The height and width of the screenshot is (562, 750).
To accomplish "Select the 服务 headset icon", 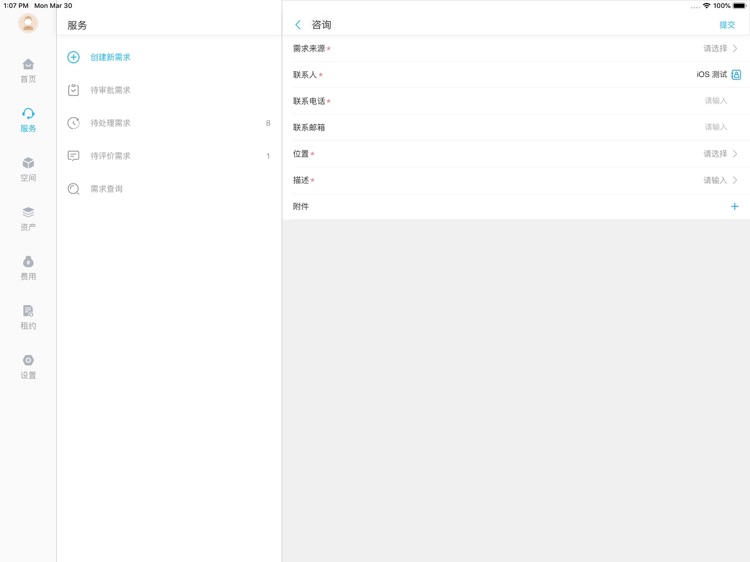I will click(x=28, y=113).
